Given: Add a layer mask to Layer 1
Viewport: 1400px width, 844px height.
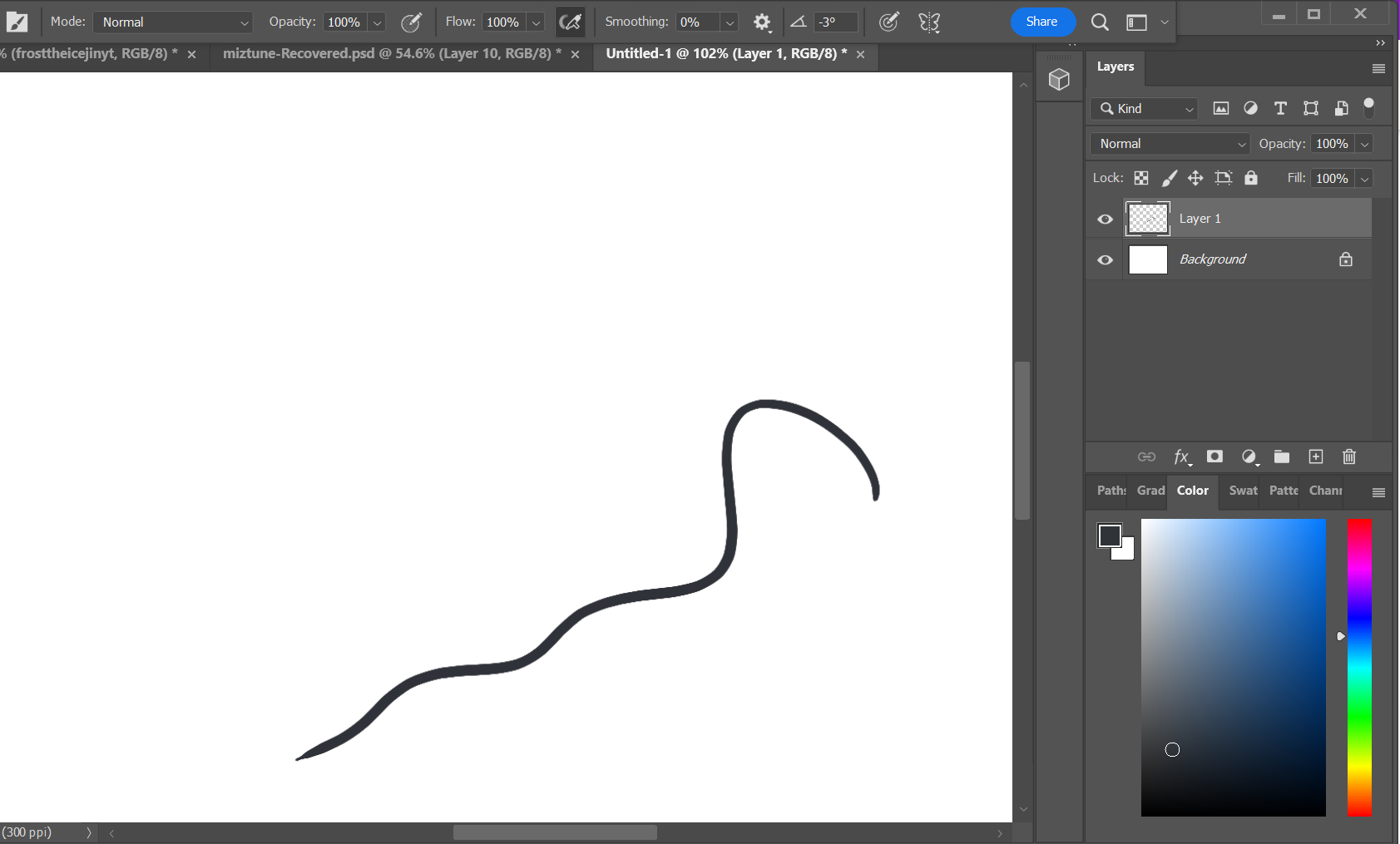Looking at the screenshot, I should (x=1214, y=457).
